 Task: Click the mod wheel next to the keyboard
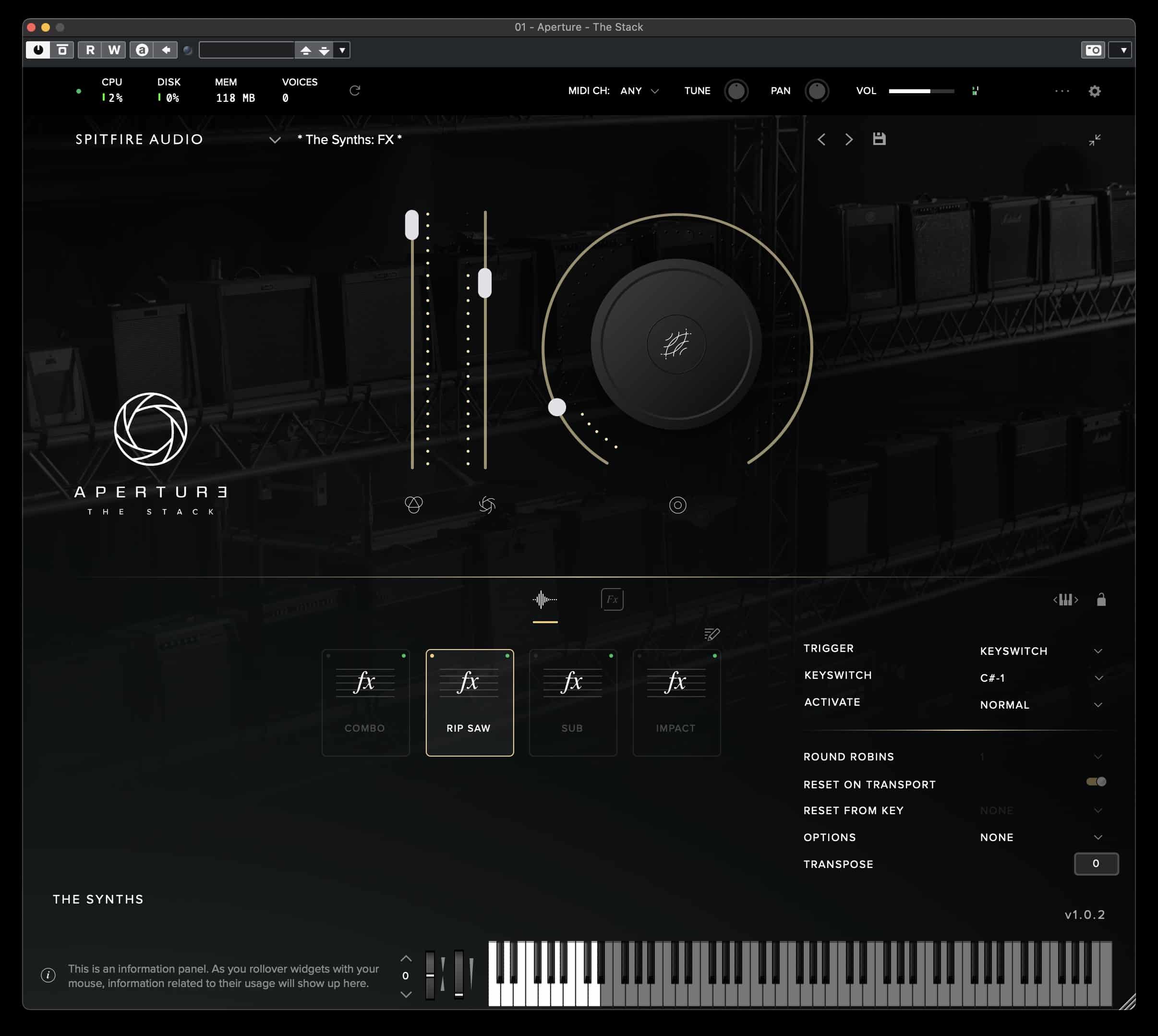[459, 975]
